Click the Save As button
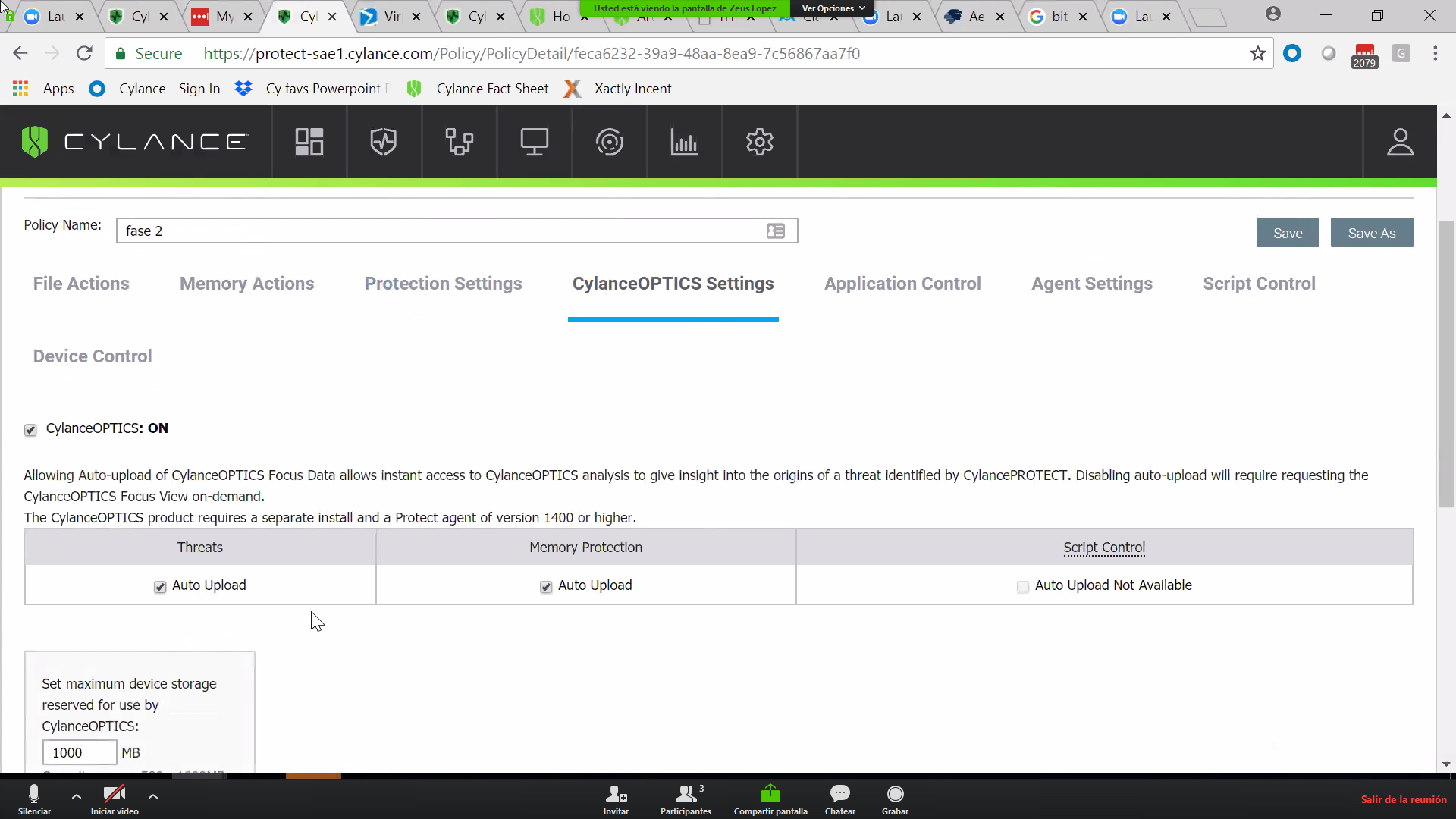Image resolution: width=1456 pixels, height=819 pixels. click(x=1371, y=233)
